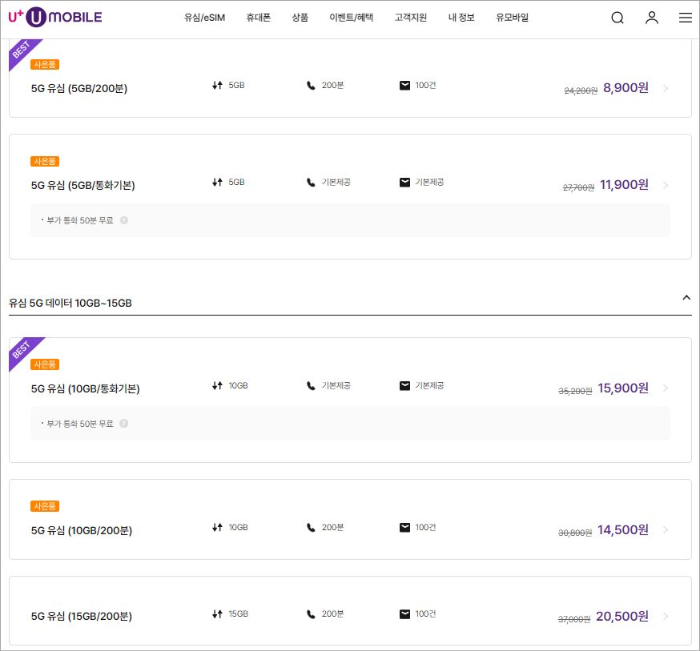700x651 pixels.
Task: Click data icon of 5G 유심 (10GB/200분) plan
Action: [x=217, y=527]
